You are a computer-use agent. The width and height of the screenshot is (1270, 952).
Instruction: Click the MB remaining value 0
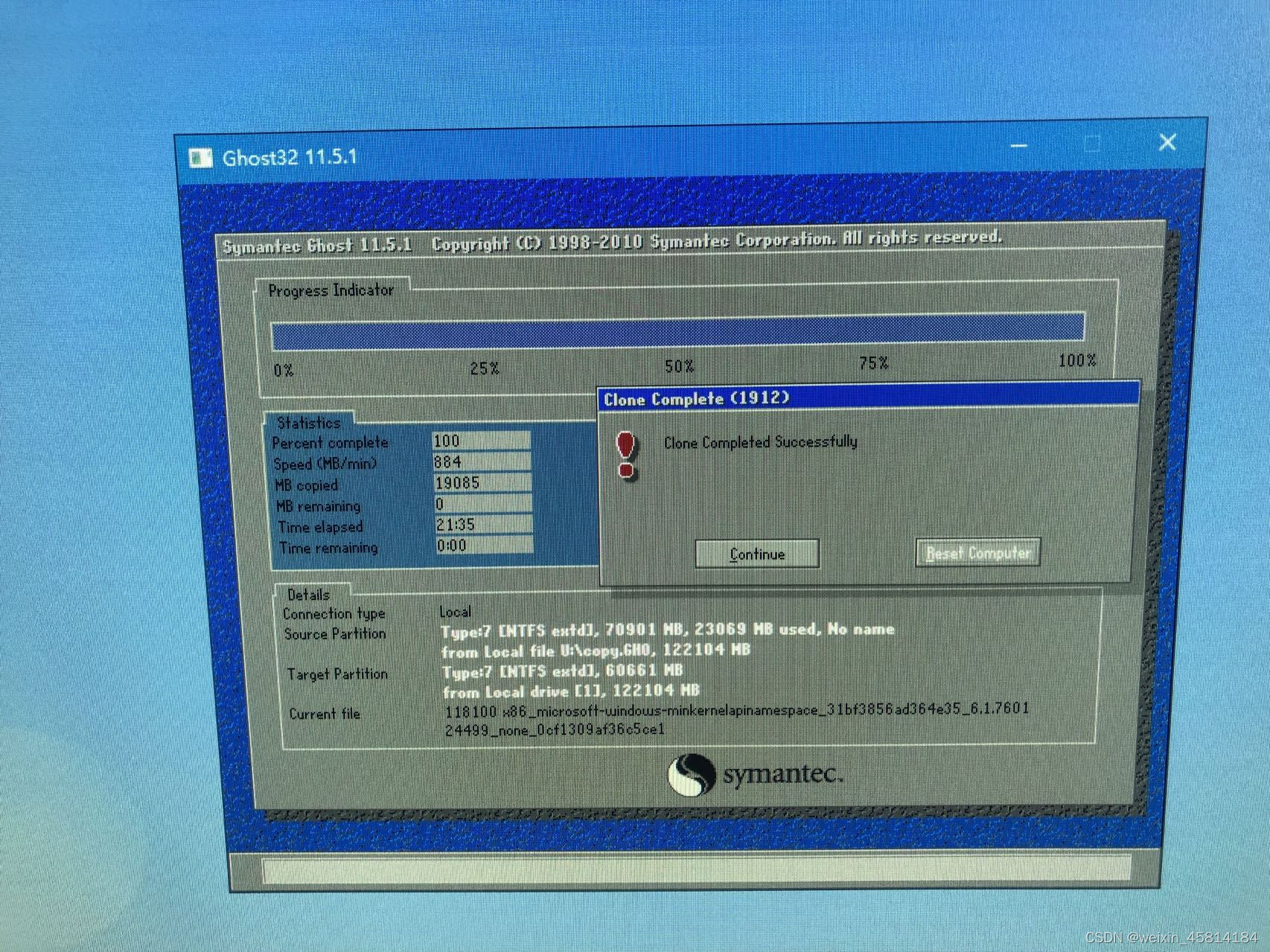tap(483, 503)
